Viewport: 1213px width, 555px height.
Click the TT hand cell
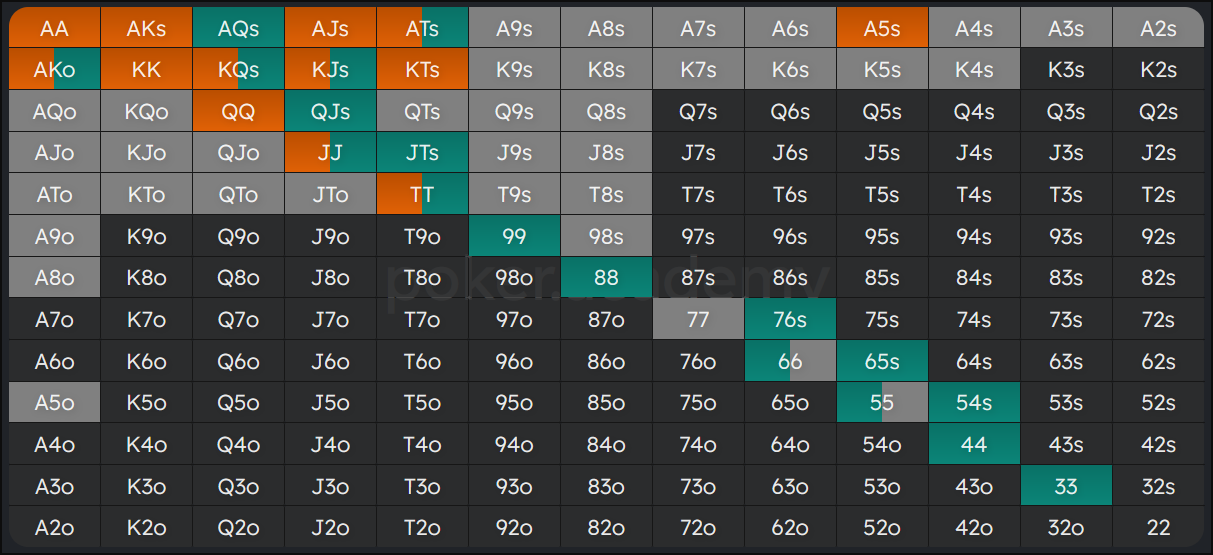[x=423, y=194]
